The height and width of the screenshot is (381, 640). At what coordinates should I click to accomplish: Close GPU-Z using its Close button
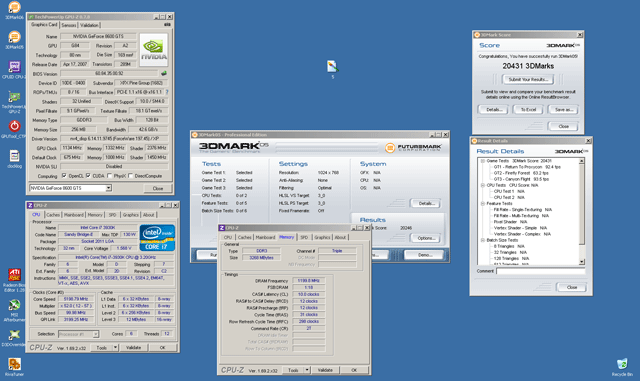tap(158, 188)
